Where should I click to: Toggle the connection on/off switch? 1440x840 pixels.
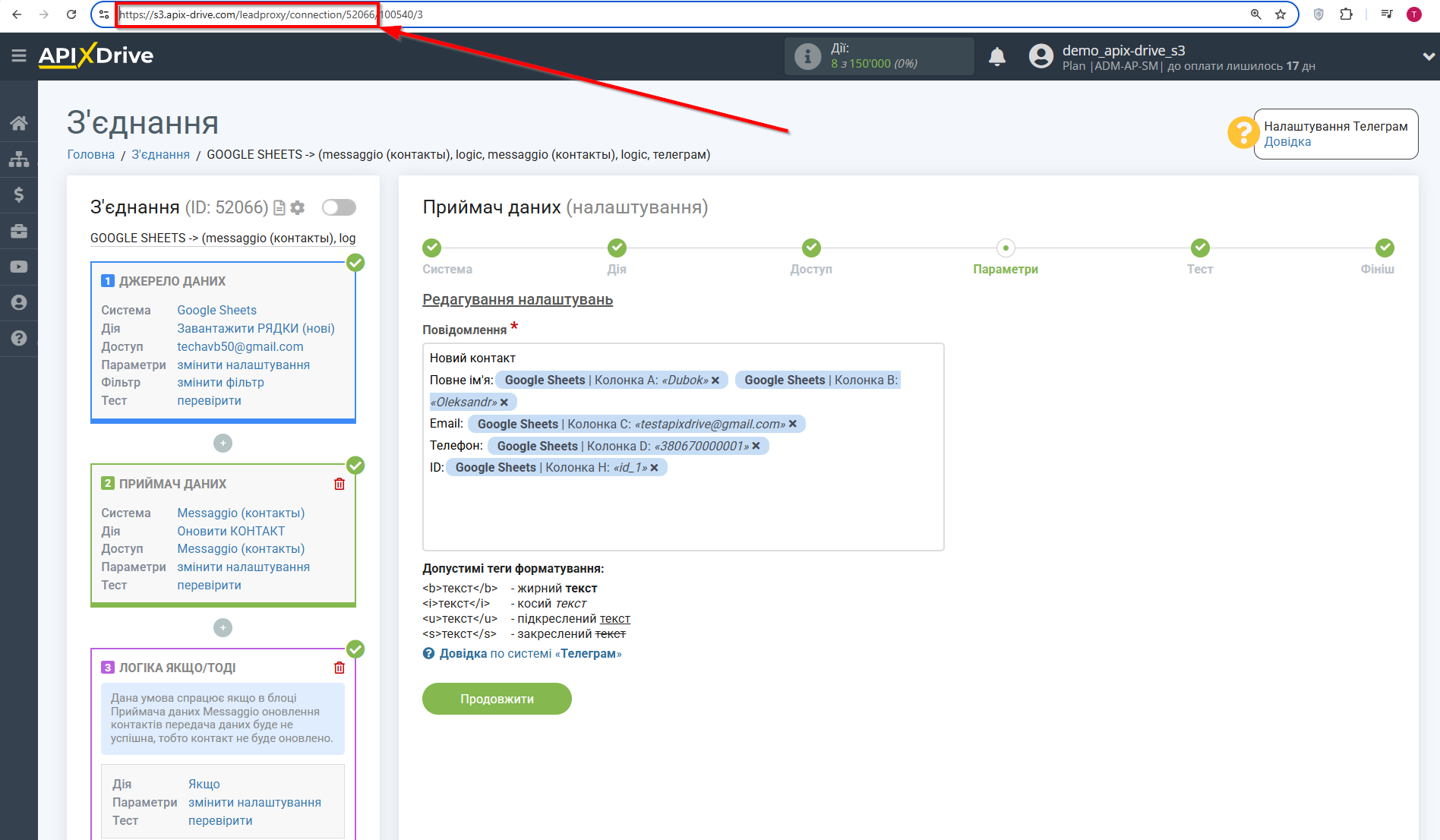tap(339, 207)
